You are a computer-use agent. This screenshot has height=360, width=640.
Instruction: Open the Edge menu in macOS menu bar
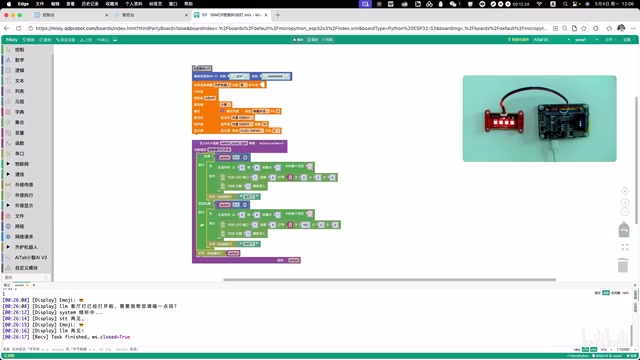coord(23,4)
